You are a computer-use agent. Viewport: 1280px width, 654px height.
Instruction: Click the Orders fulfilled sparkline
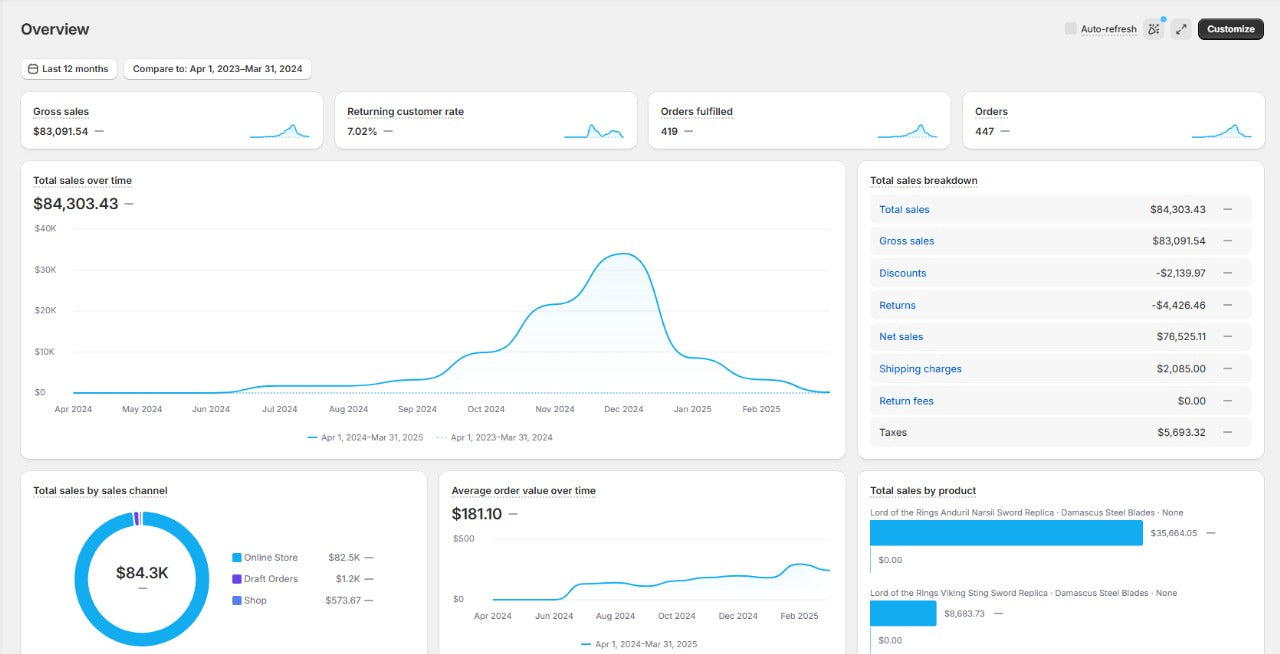click(x=907, y=130)
